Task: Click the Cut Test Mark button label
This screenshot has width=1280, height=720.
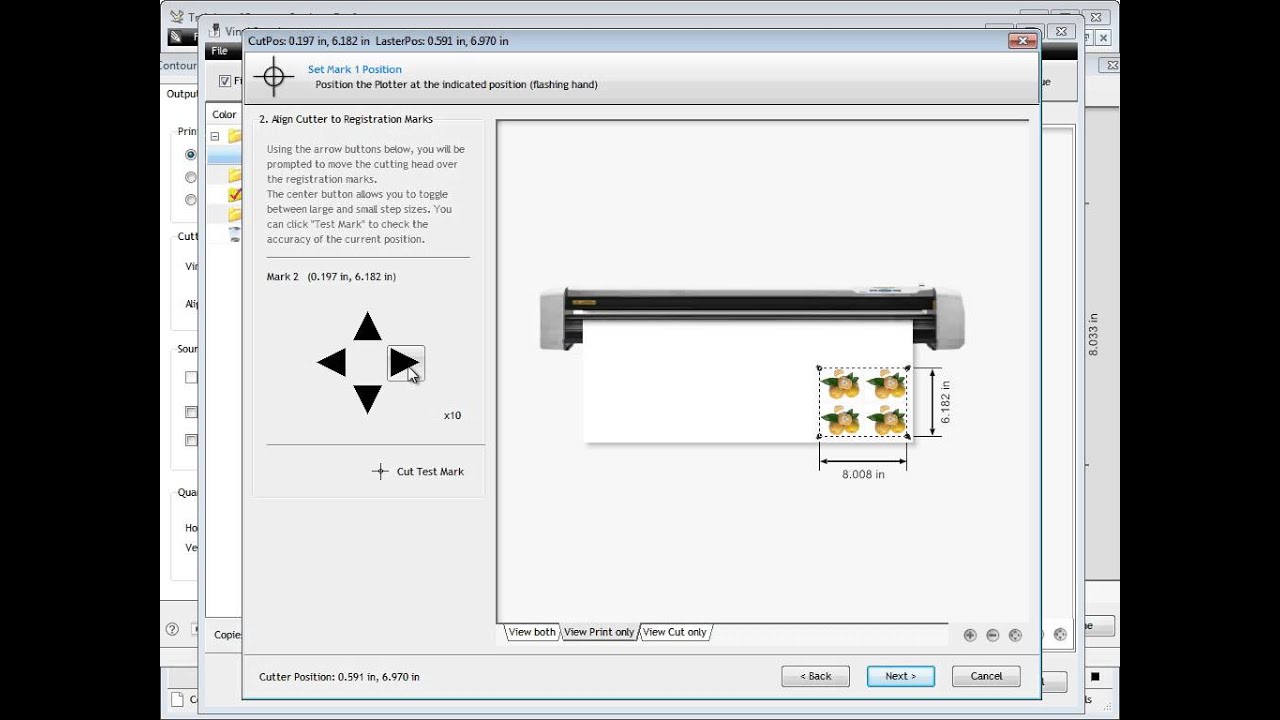Action: (x=430, y=472)
